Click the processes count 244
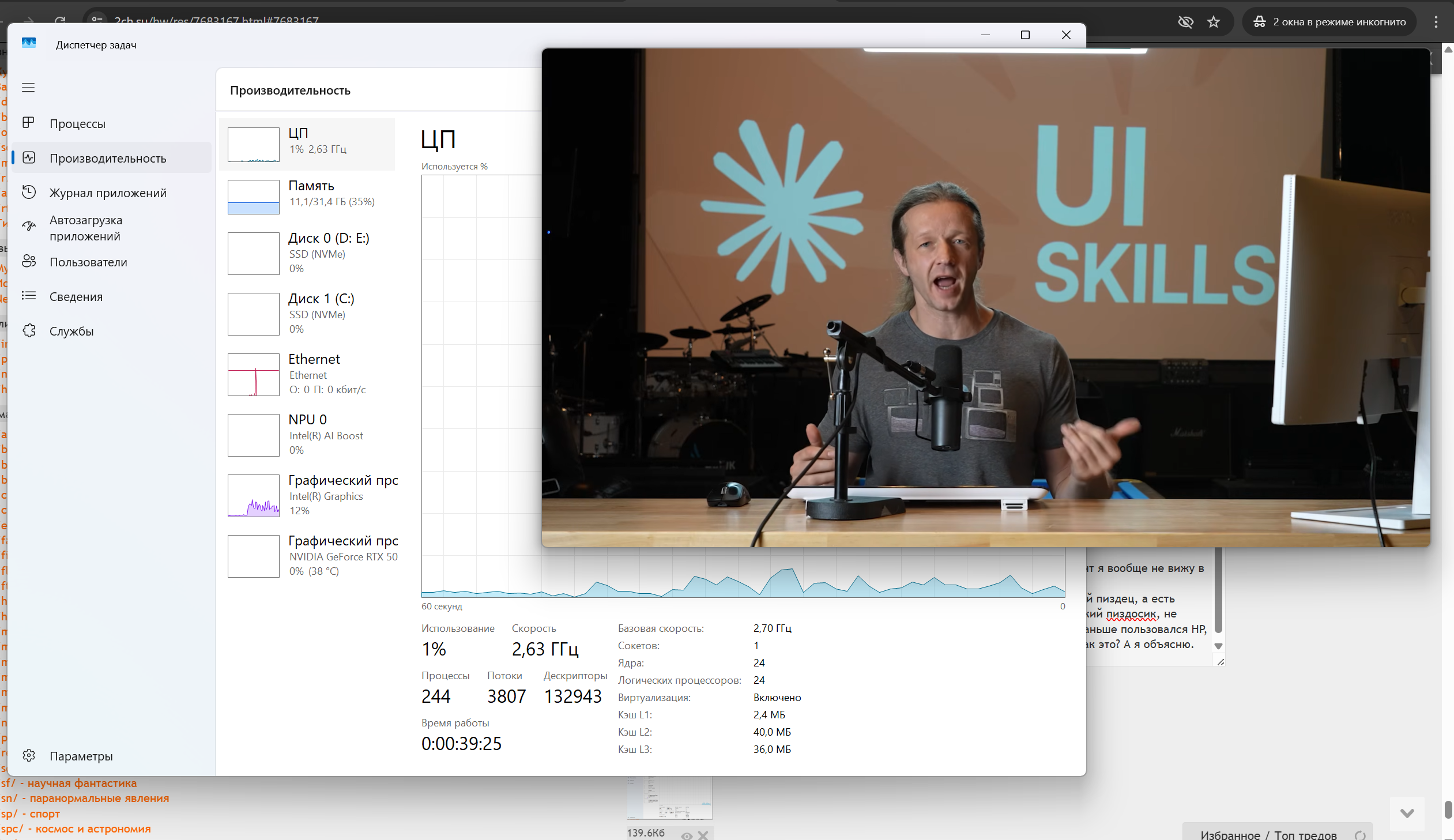The width and height of the screenshot is (1454, 840). 436,696
